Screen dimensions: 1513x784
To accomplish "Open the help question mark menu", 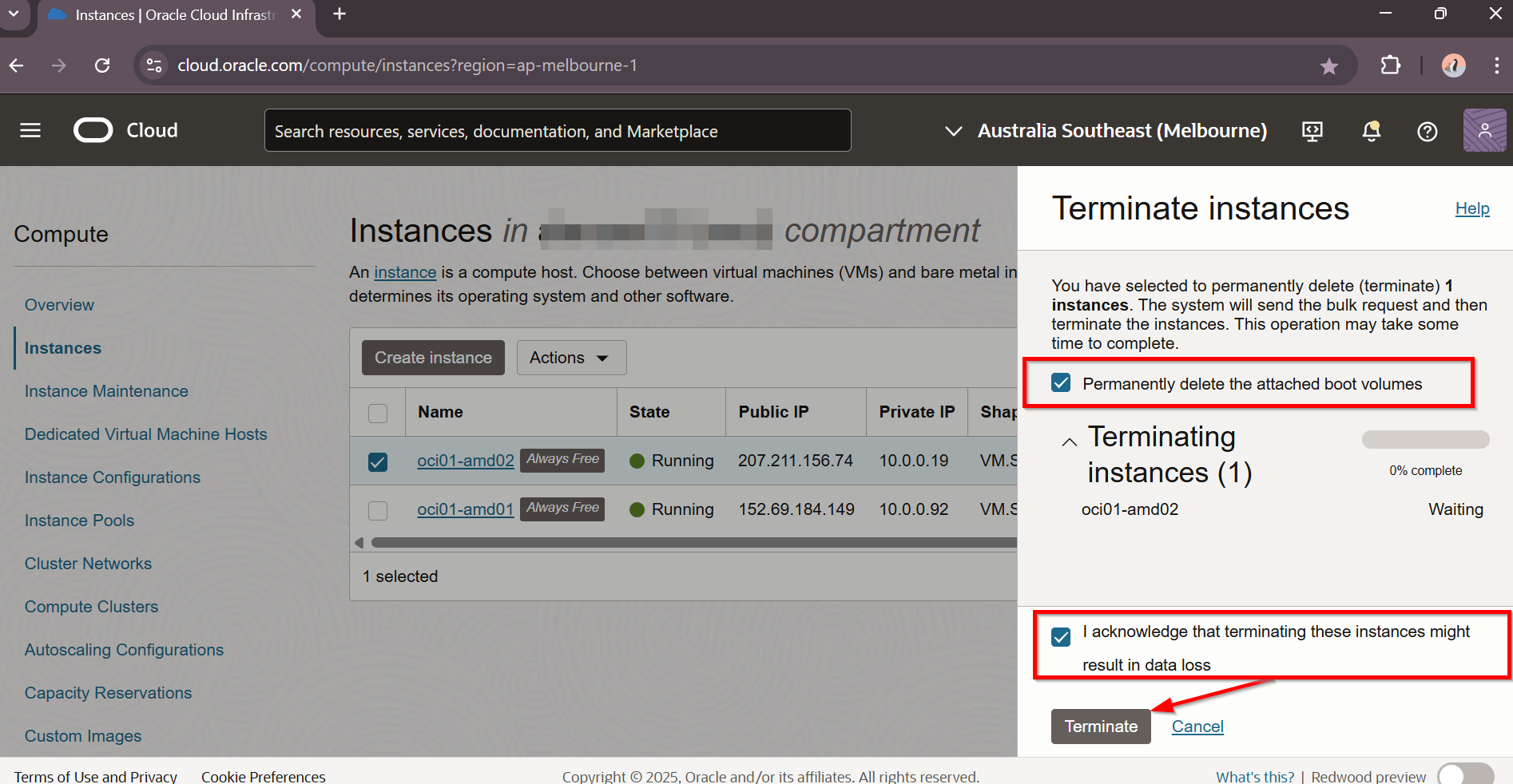I will 1427,131.
